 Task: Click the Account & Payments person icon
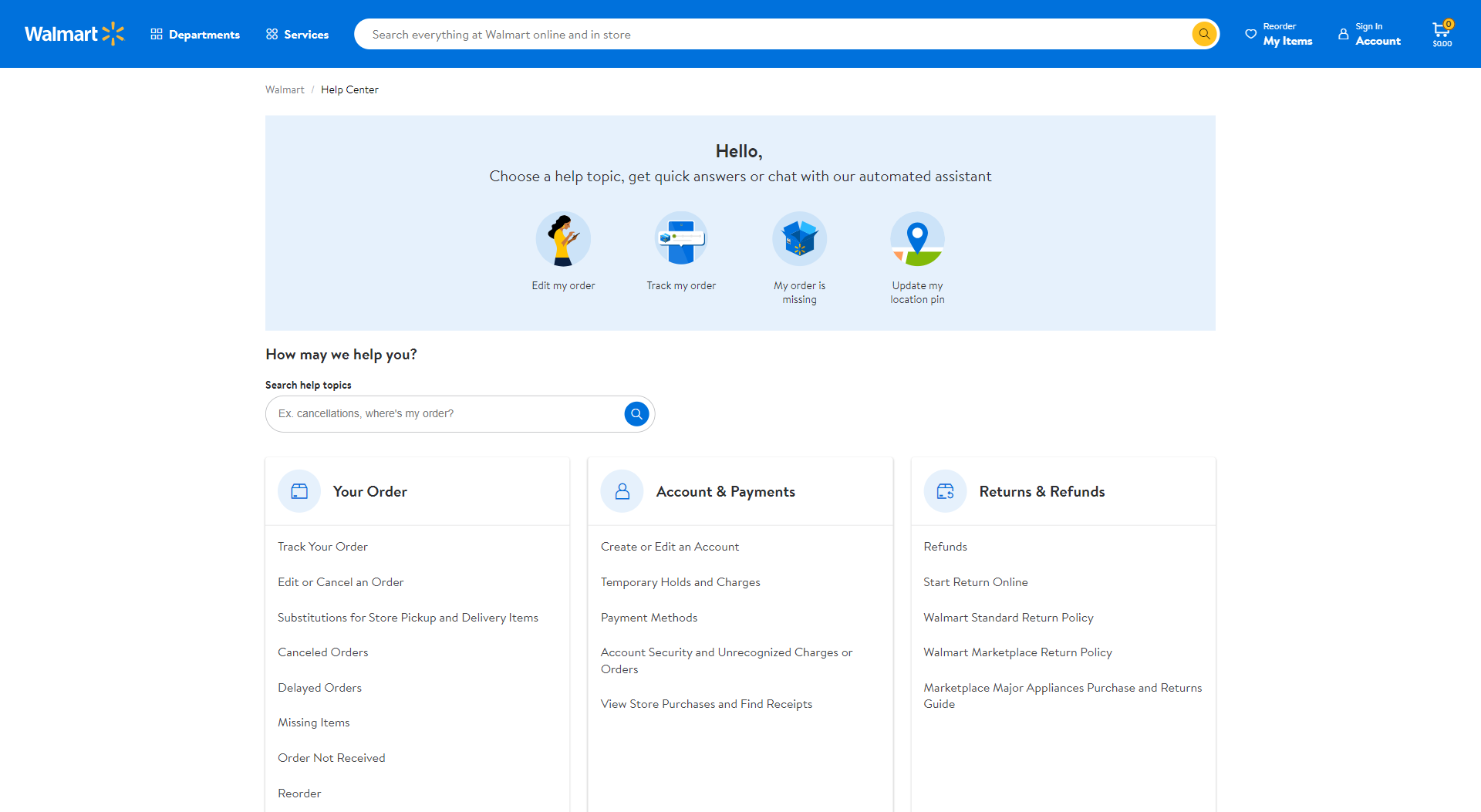point(622,491)
